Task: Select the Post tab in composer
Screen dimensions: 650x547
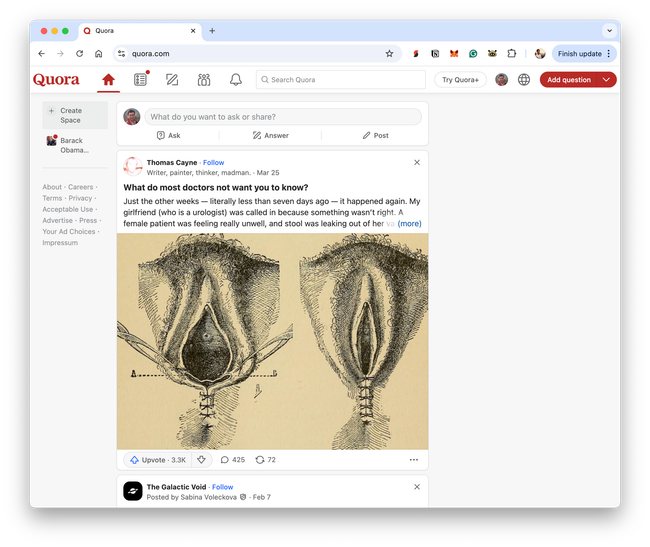Action: [x=375, y=135]
